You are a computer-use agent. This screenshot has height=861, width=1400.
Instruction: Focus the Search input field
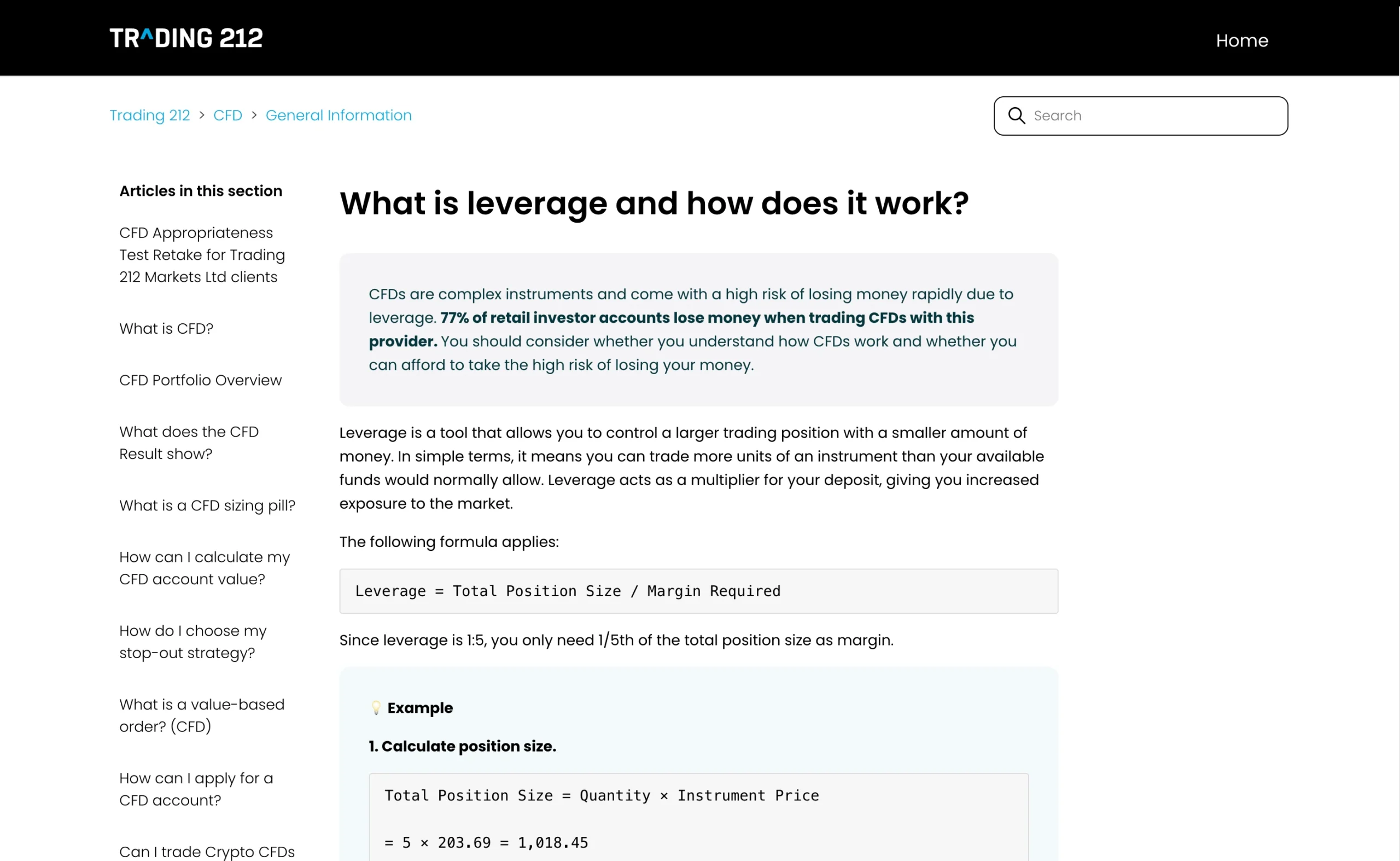pyautogui.click(x=1140, y=115)
